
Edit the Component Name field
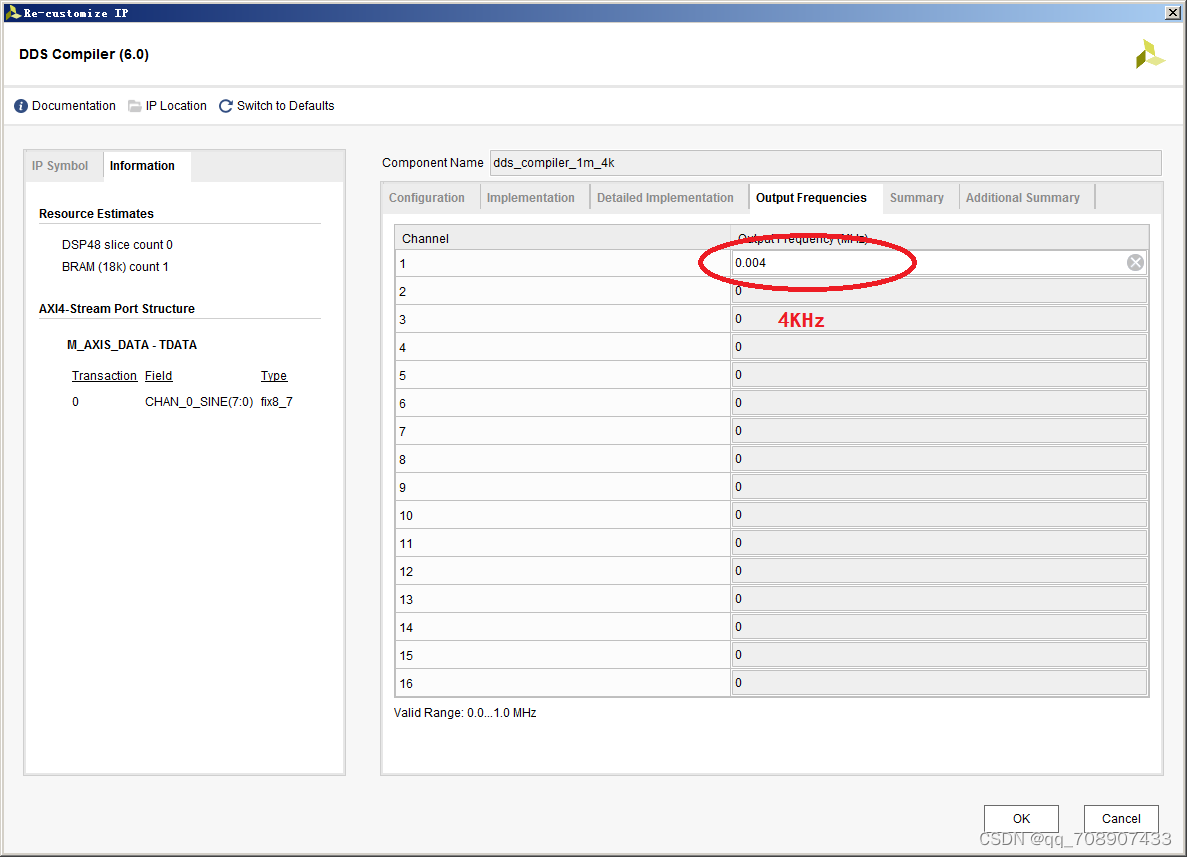tap(825, 163)
